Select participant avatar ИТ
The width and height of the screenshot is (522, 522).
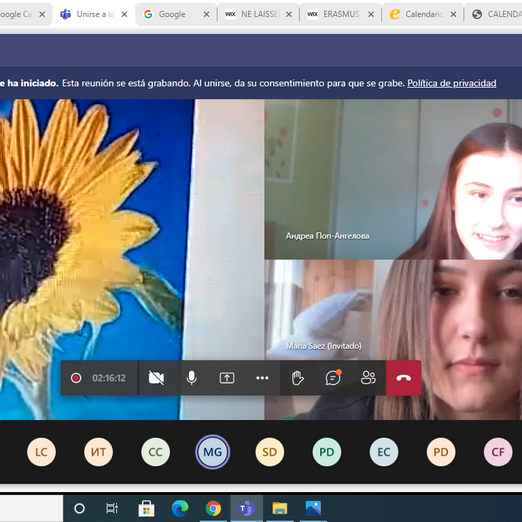(98, 452)
